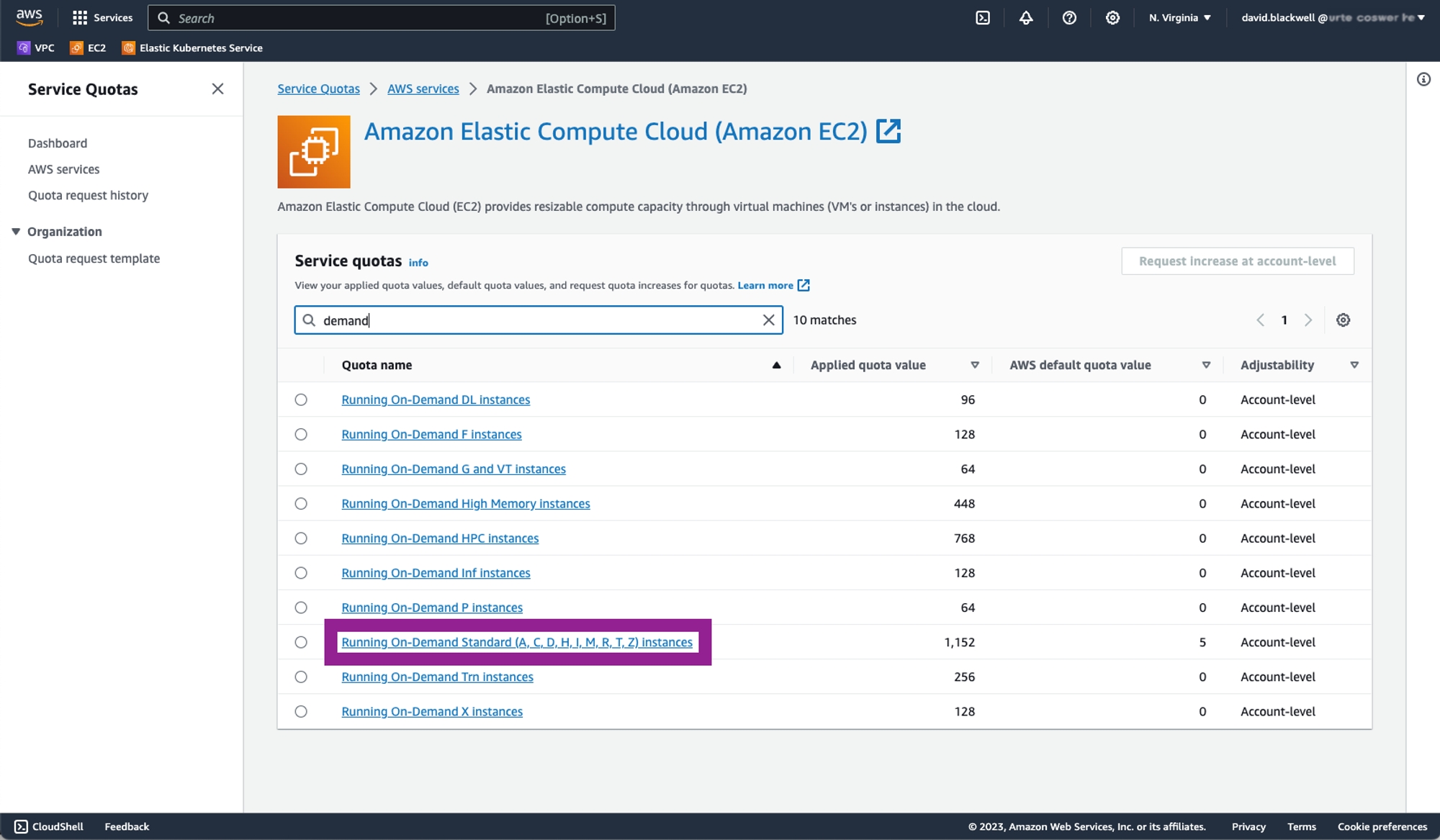Open Running On-Demand HPC instances link

click(x=439, y=538)
